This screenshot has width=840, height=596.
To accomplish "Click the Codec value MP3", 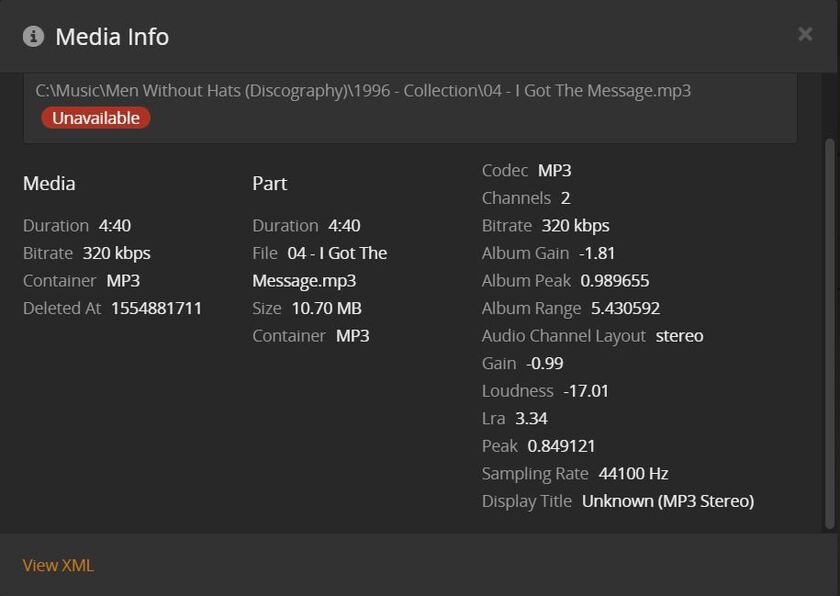I will (x=554, y=171).
